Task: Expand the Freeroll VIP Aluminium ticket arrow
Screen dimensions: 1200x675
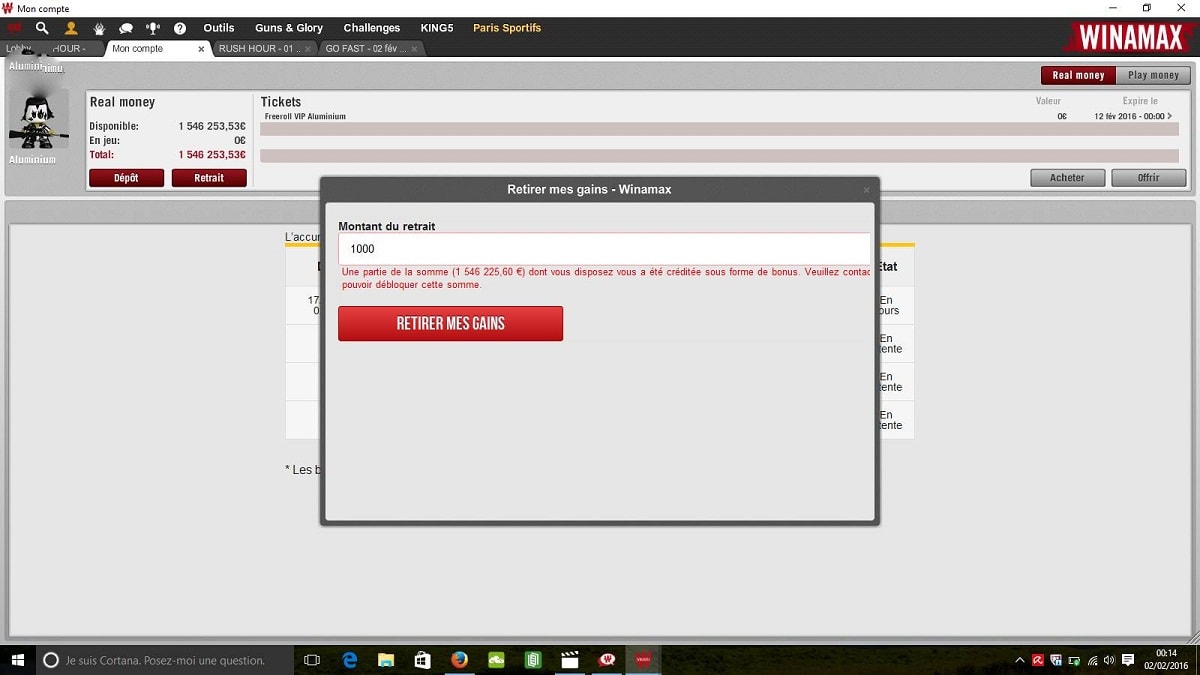Action: tap(1170, 117)
